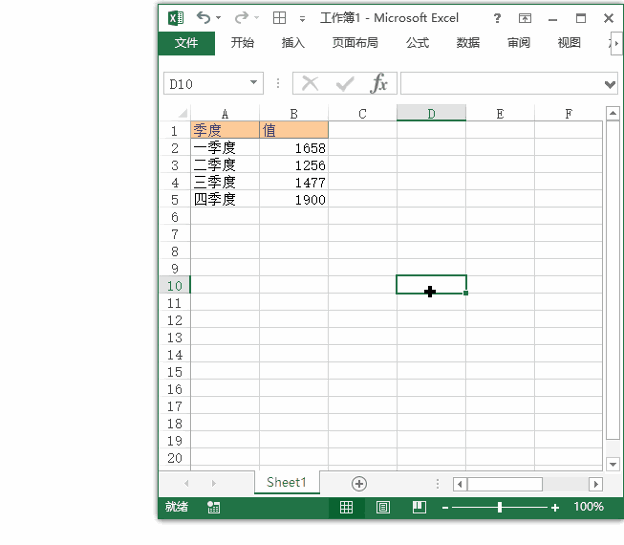
Task: Click the zoom slider handle
Action: (x=499, y=508)
